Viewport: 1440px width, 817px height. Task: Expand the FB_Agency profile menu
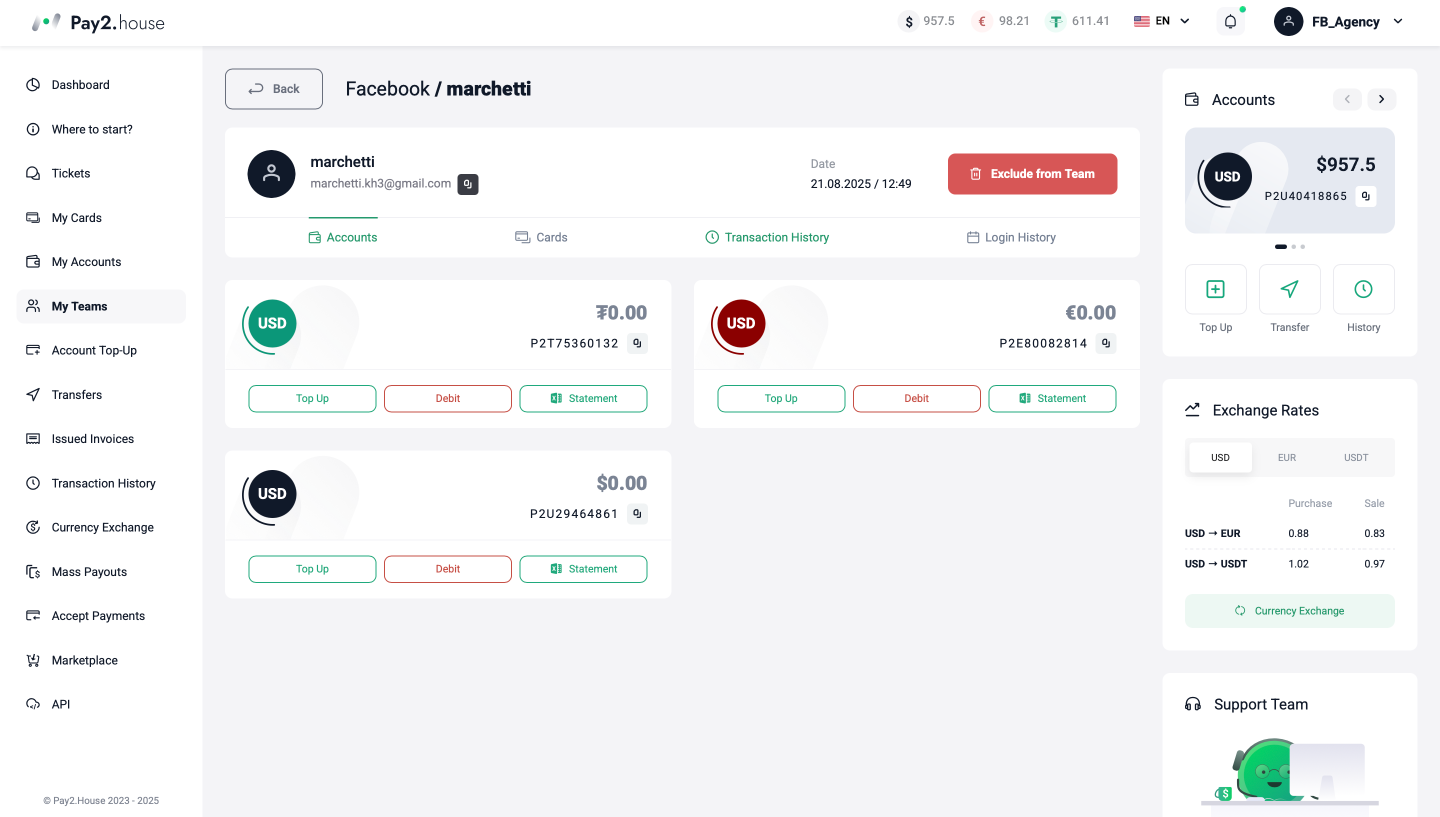(x=1339, y=21)
